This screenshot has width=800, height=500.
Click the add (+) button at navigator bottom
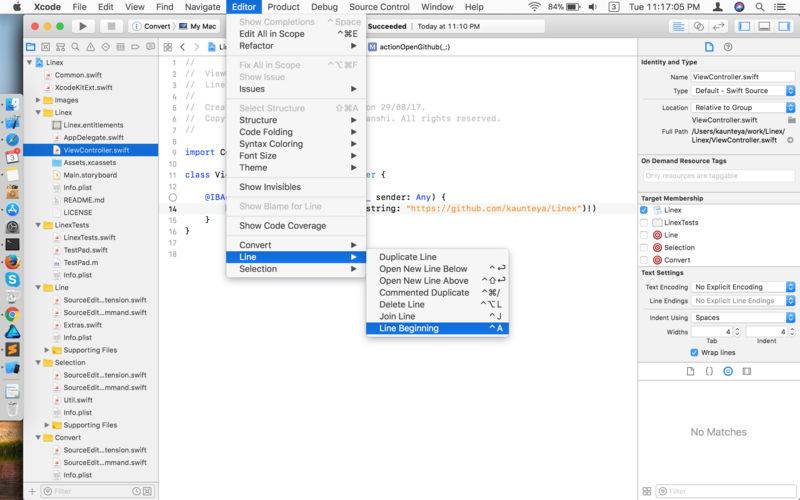[x=32, y=491]
